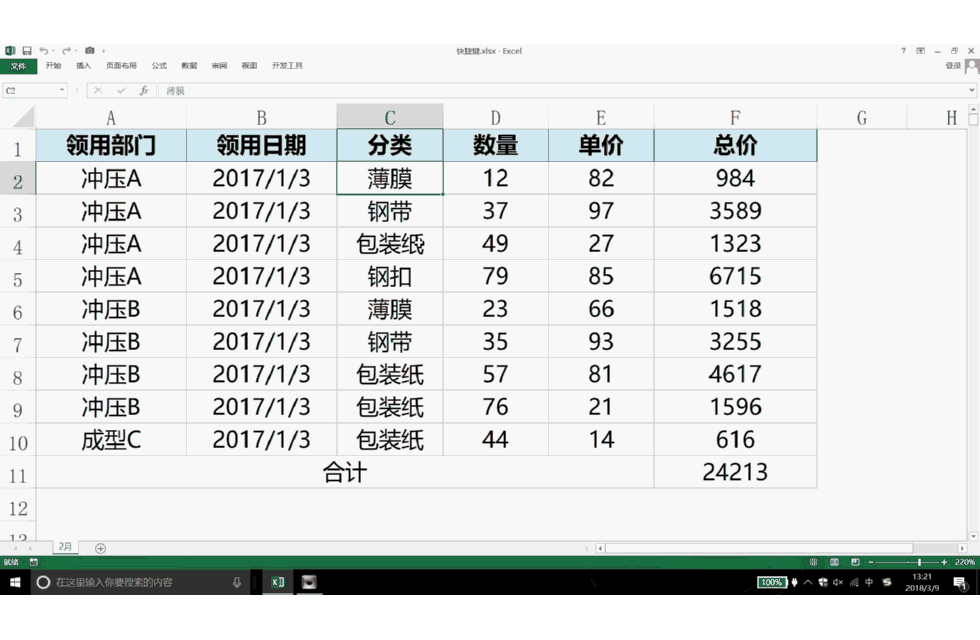Open the Excel icon on the taskbar
The height and width of the screenshot is (640, 980).
(x=277, y=584)
